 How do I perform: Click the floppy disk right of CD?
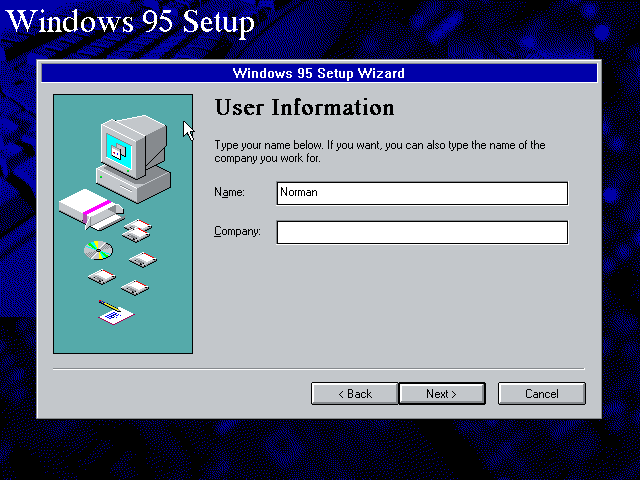click(143, 260)
